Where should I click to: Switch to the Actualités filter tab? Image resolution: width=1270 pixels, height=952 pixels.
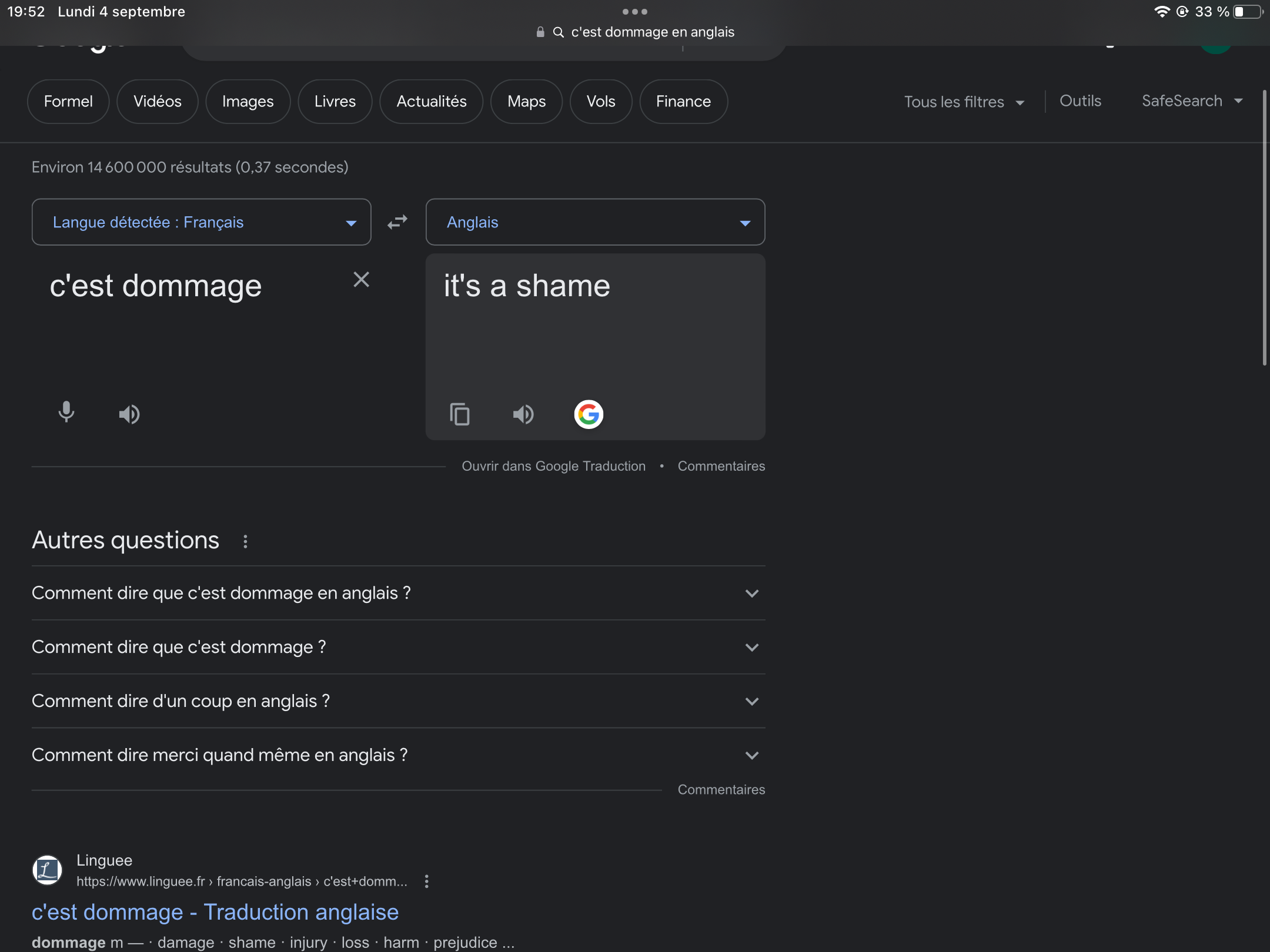point(431,102)
